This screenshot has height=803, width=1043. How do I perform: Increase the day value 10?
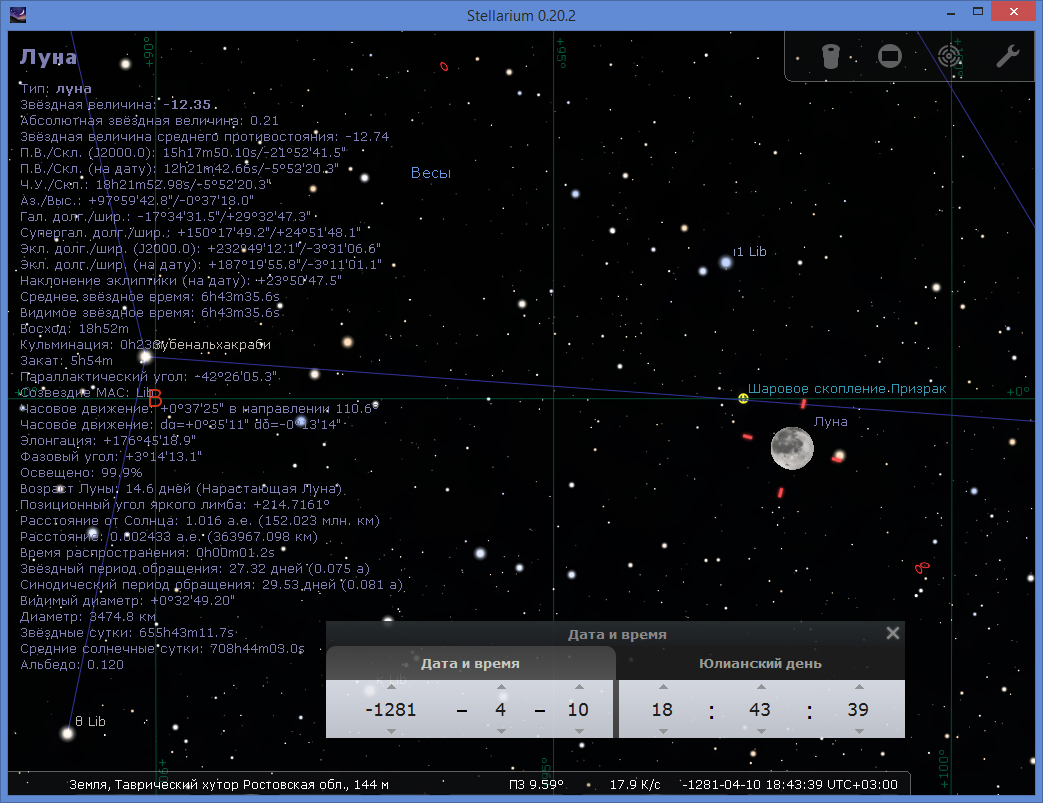pyautogui.click(x=579, y=687)
